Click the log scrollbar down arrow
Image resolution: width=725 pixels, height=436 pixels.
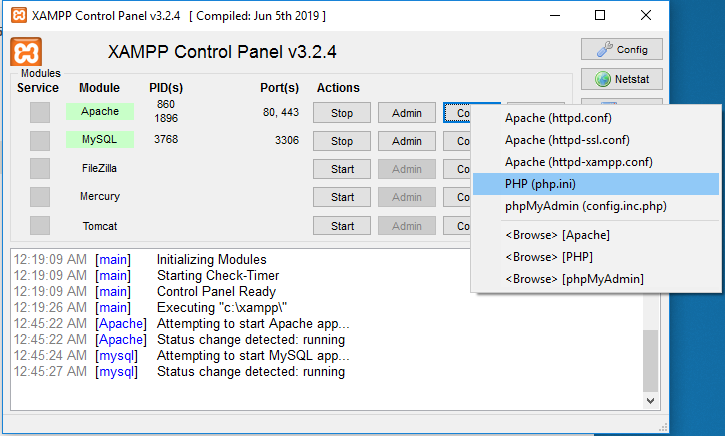[x=651, y=401]
